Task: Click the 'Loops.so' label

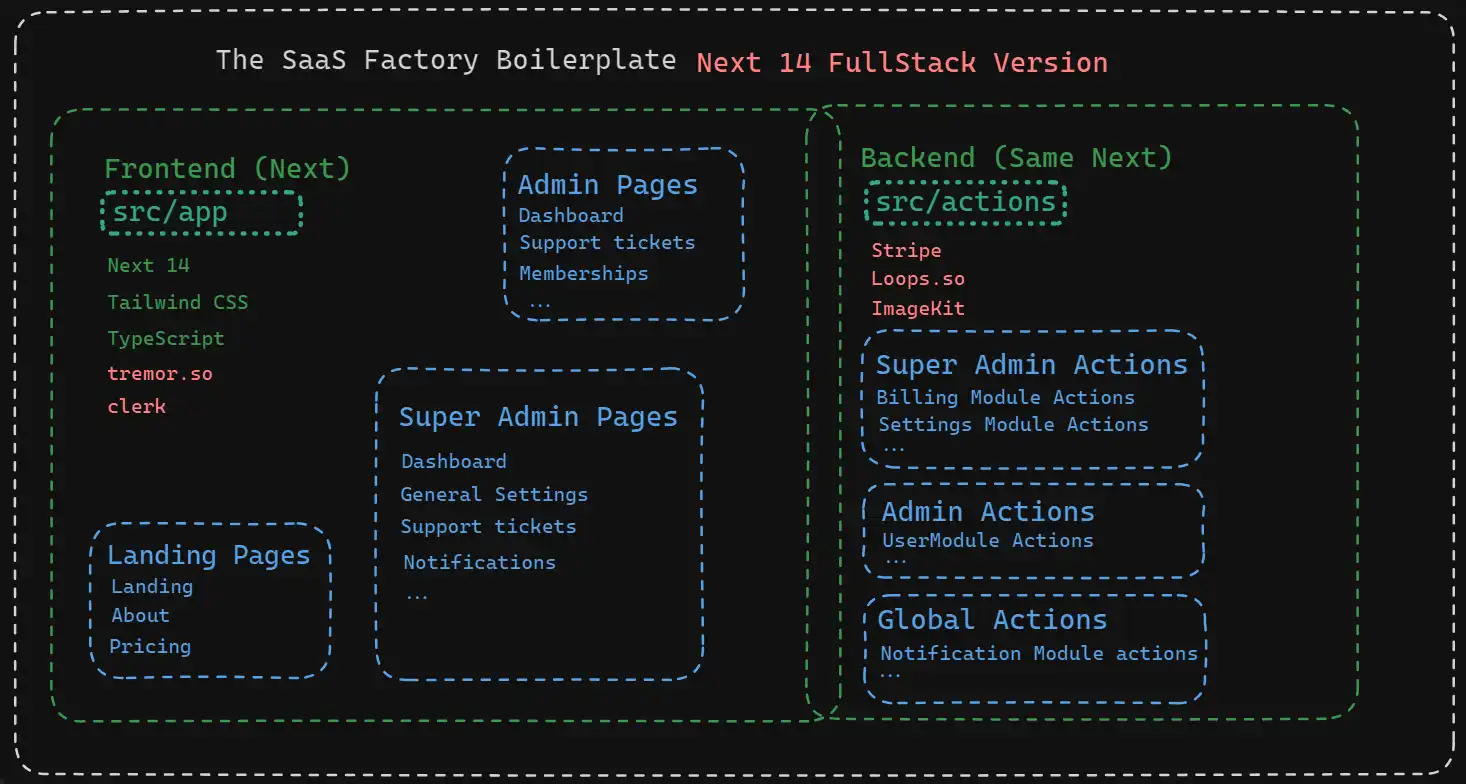Action: pos(918,279)
